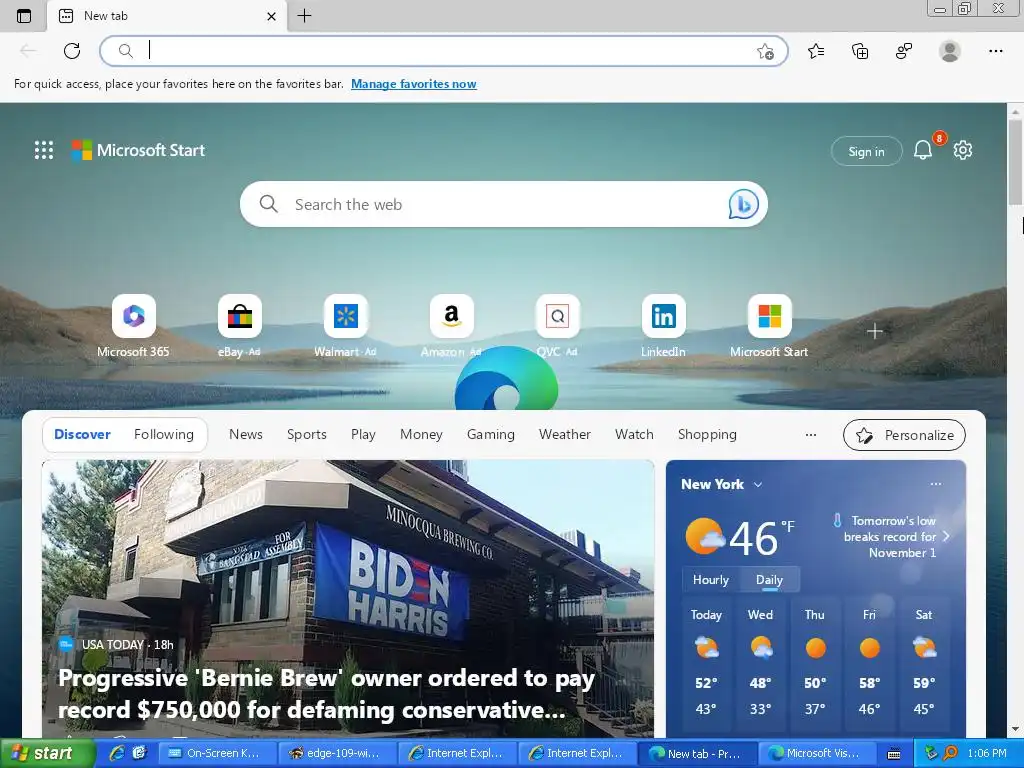
Task: Open the Sports category
Action: click(x=306, y=434)
